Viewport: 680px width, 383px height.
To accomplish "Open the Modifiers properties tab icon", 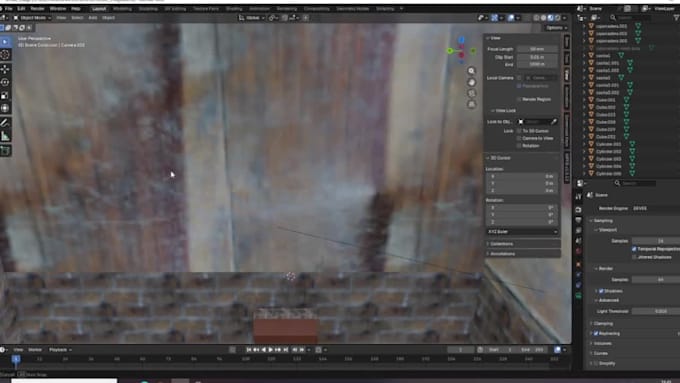I will click(x=579, y=275).
